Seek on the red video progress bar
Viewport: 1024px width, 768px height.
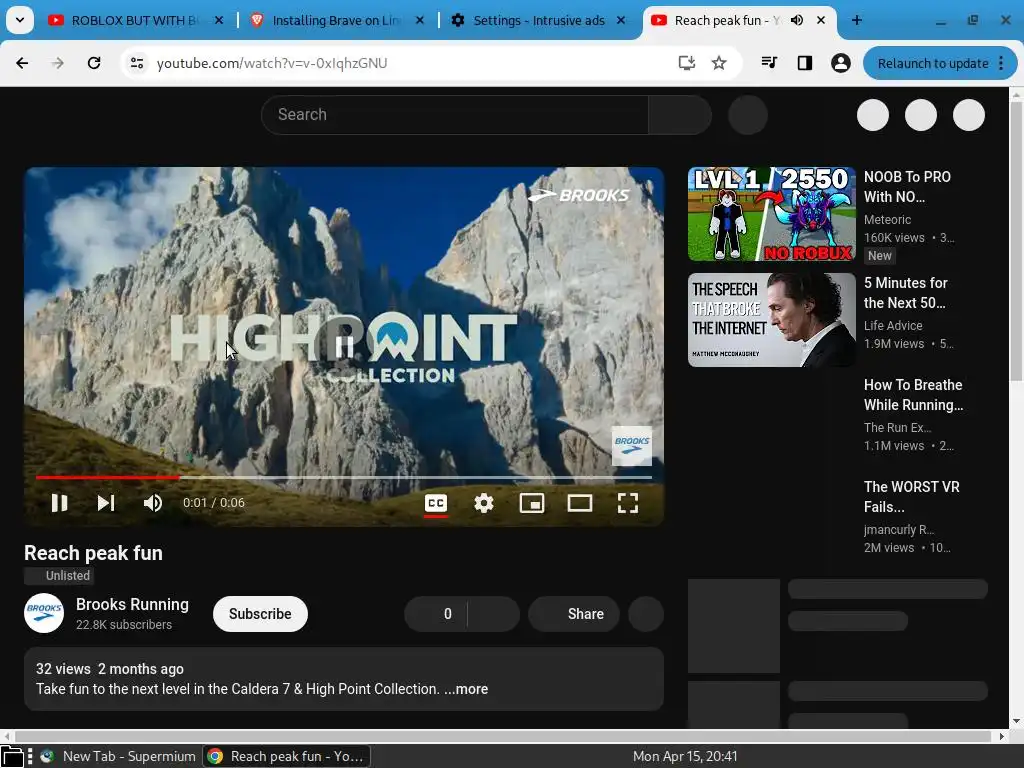(344, 477)
